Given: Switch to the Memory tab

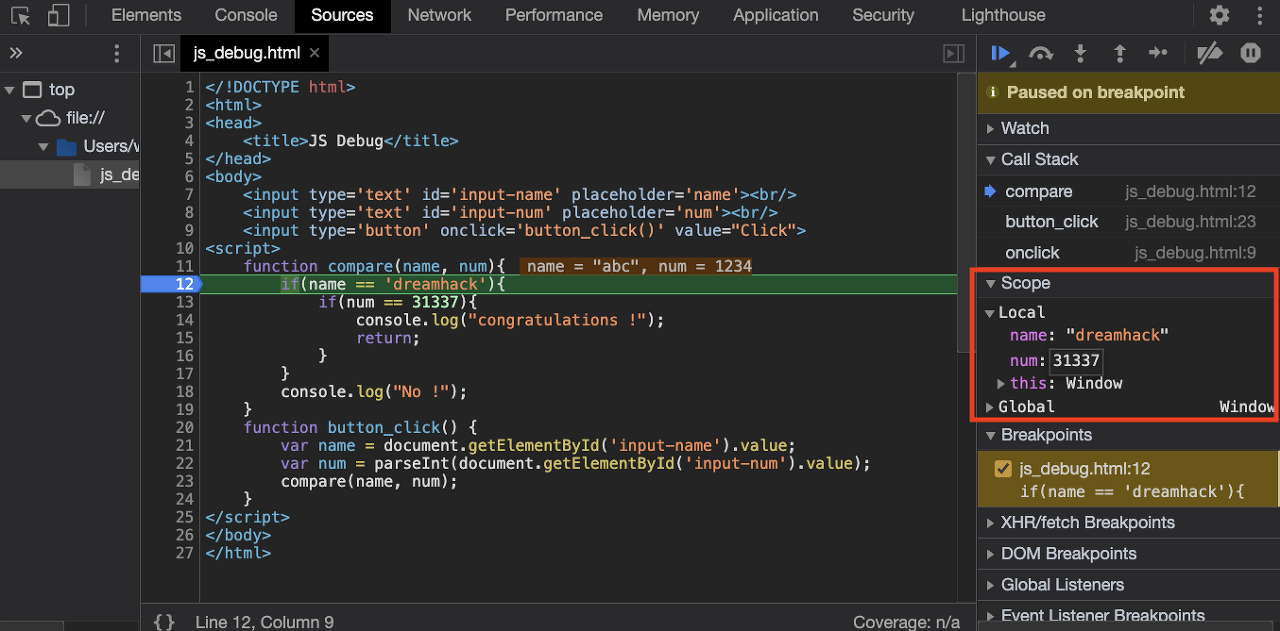Looking at the screenshot, I should pos(668,15).
